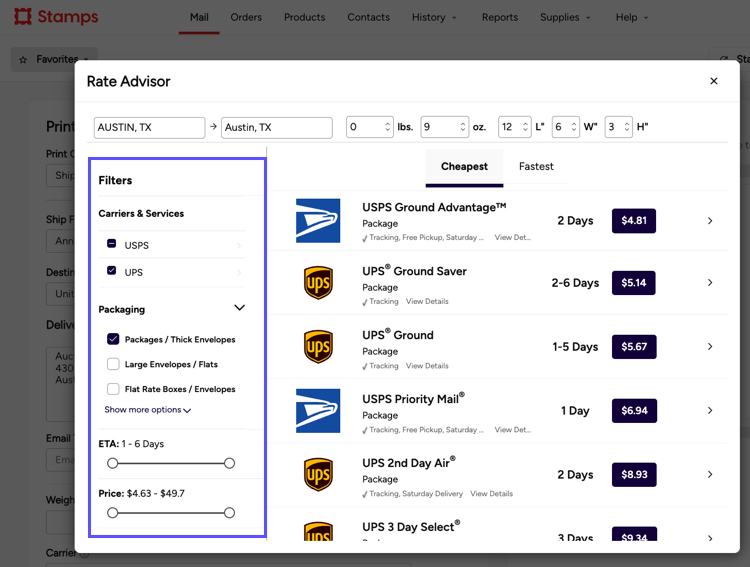Open UPS Ground $5.67 row chevron
750x567 pixels.
(710, 346)
